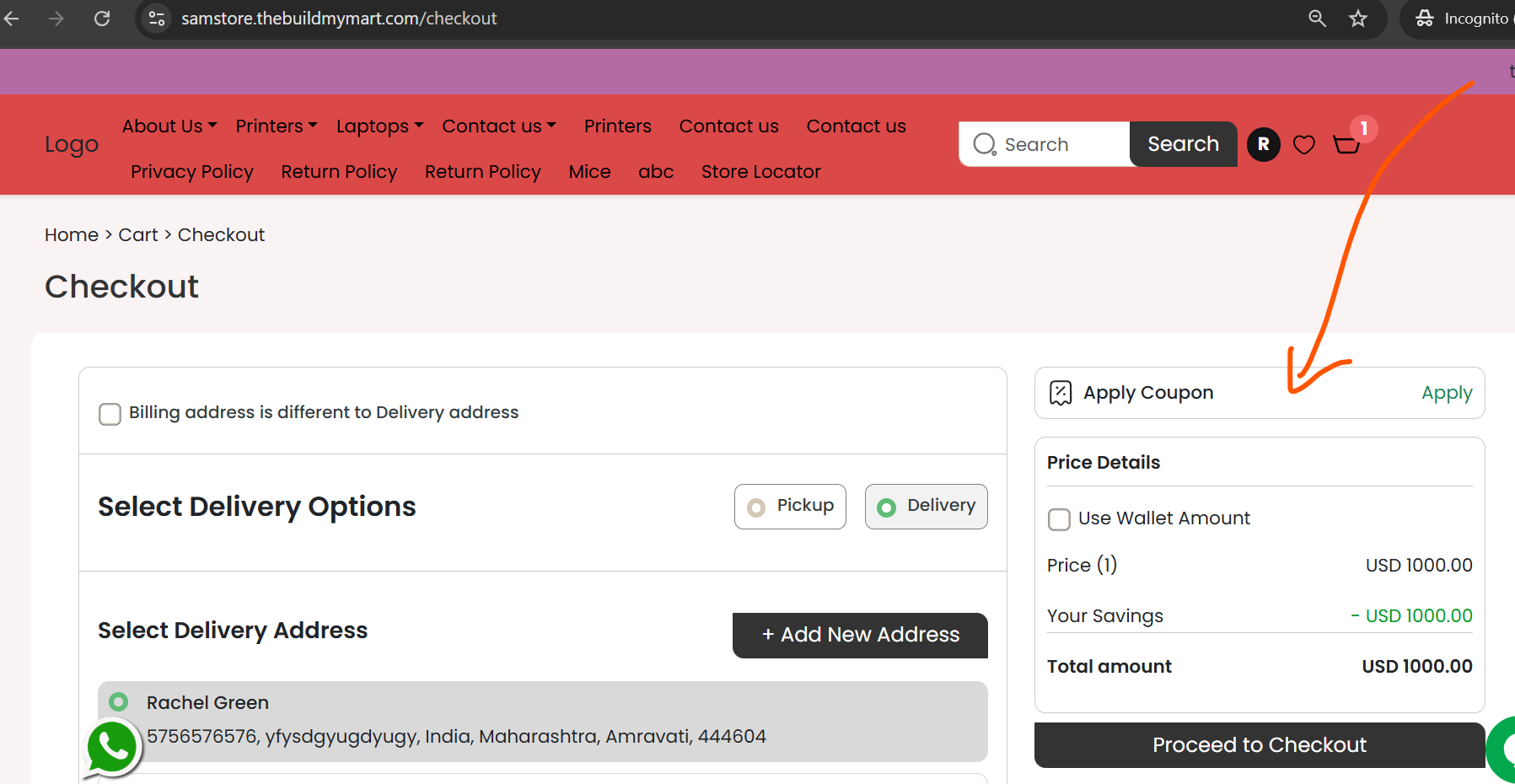Click the Your Savings USD 1000.00 value
This screenshot has width=1515, height=784.
pyautogui.click(x=1411, y=616)
